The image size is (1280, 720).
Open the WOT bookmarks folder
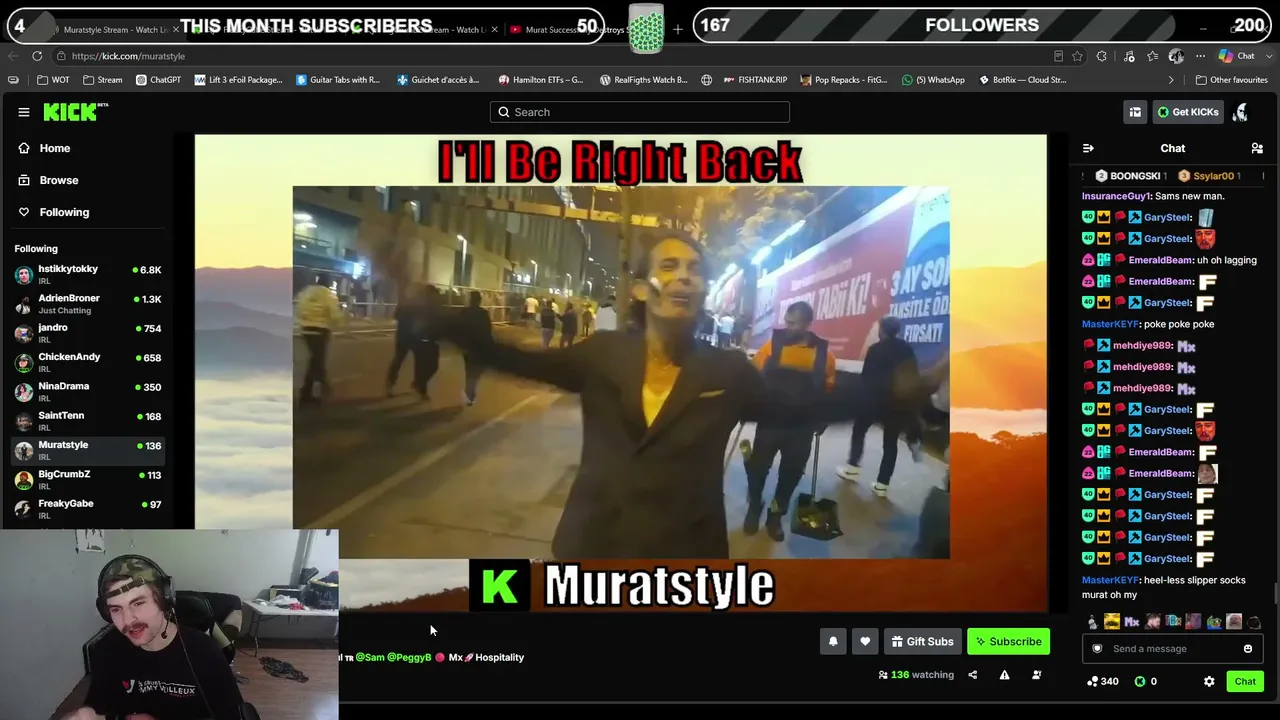coord(53,80)
